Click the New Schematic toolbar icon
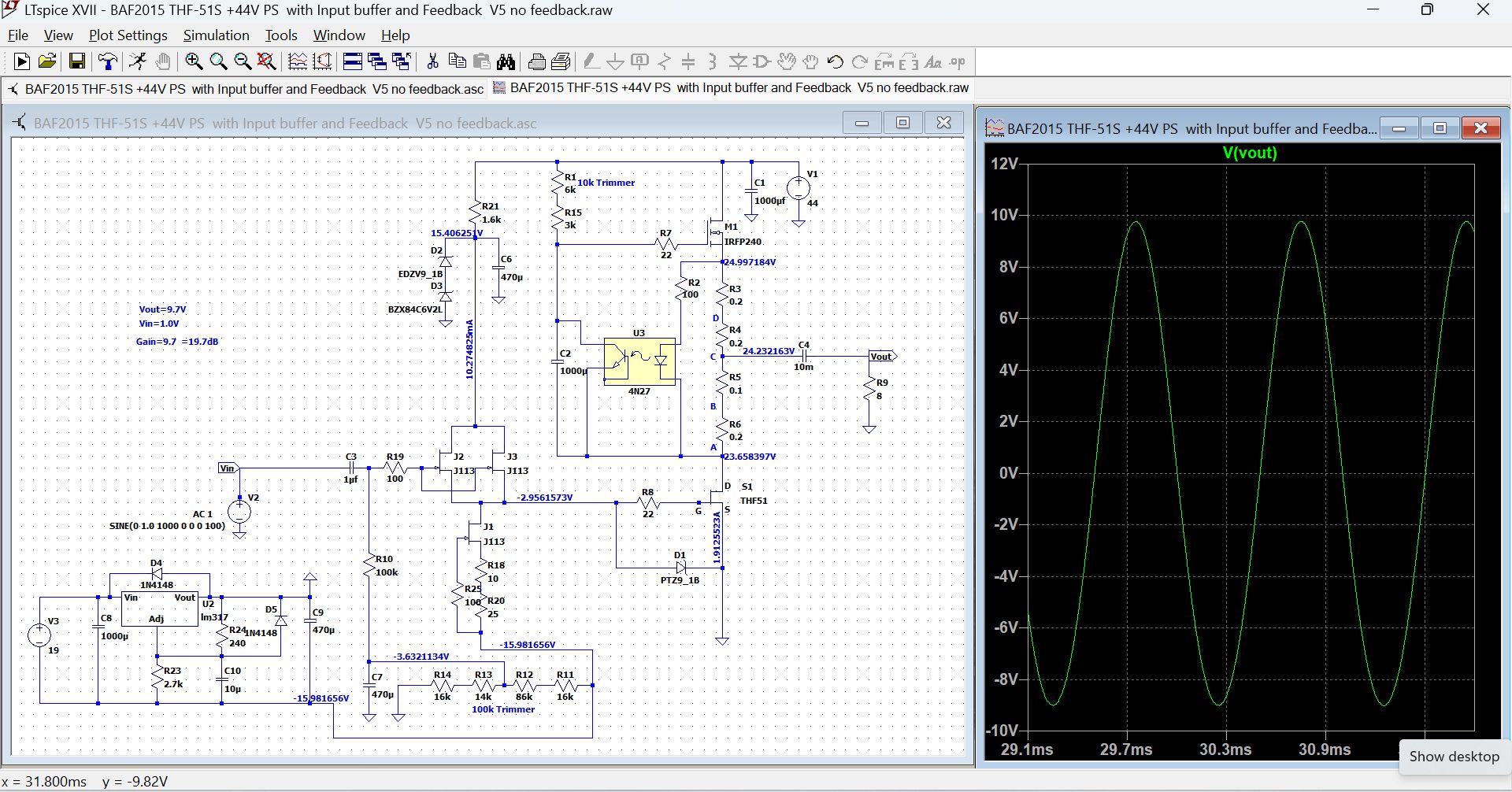 22,61
